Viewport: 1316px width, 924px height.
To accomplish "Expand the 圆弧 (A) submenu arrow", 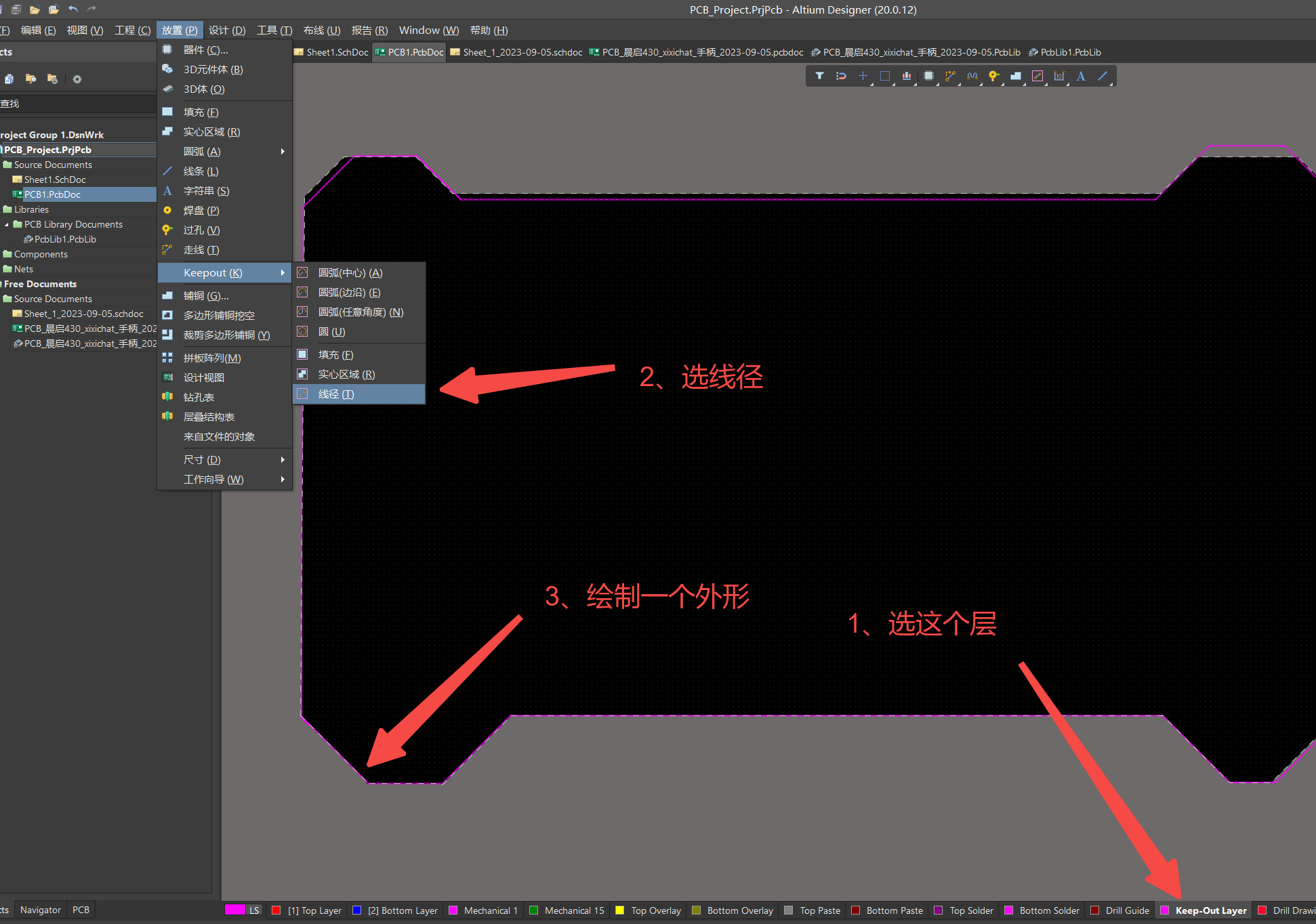I will pos(283,152).
